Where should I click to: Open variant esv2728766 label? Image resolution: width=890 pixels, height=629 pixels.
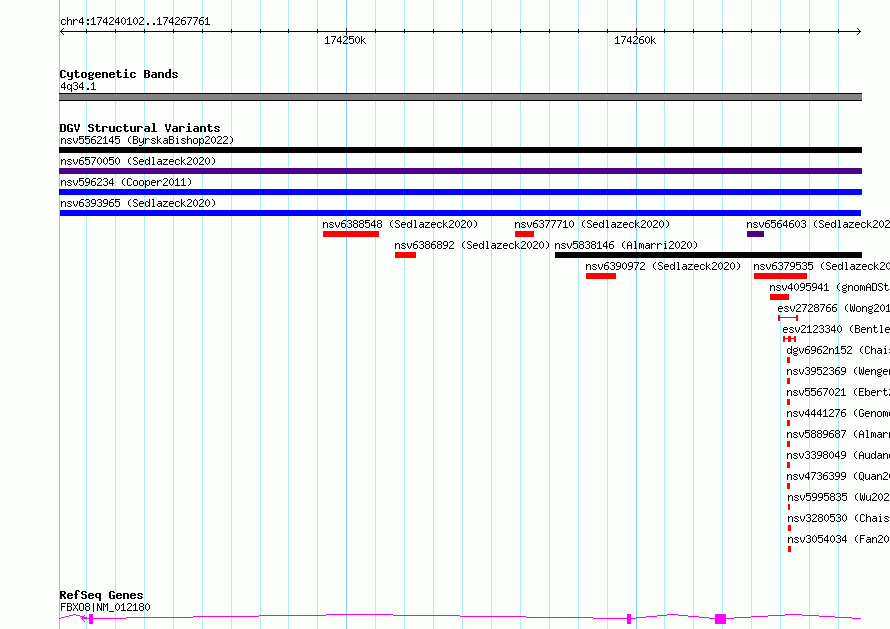pos(833,308)
